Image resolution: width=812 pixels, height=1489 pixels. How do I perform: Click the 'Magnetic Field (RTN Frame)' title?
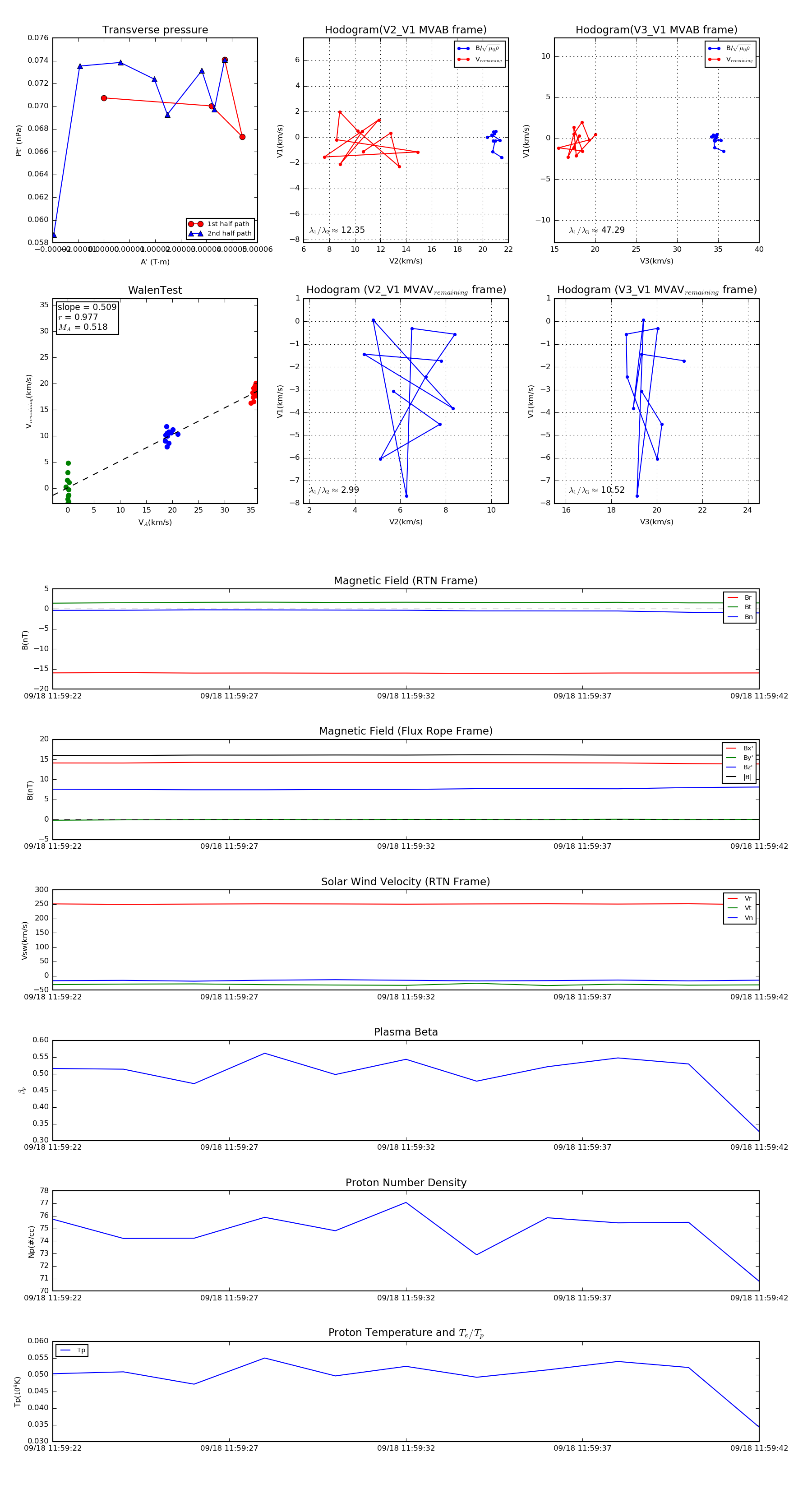pos(405,580)
